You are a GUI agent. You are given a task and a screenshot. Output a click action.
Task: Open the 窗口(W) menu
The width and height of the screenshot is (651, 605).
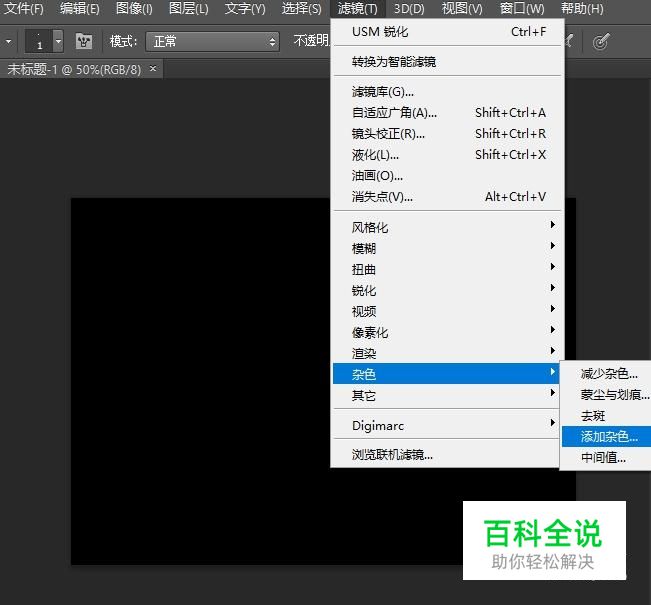[522, 8]
